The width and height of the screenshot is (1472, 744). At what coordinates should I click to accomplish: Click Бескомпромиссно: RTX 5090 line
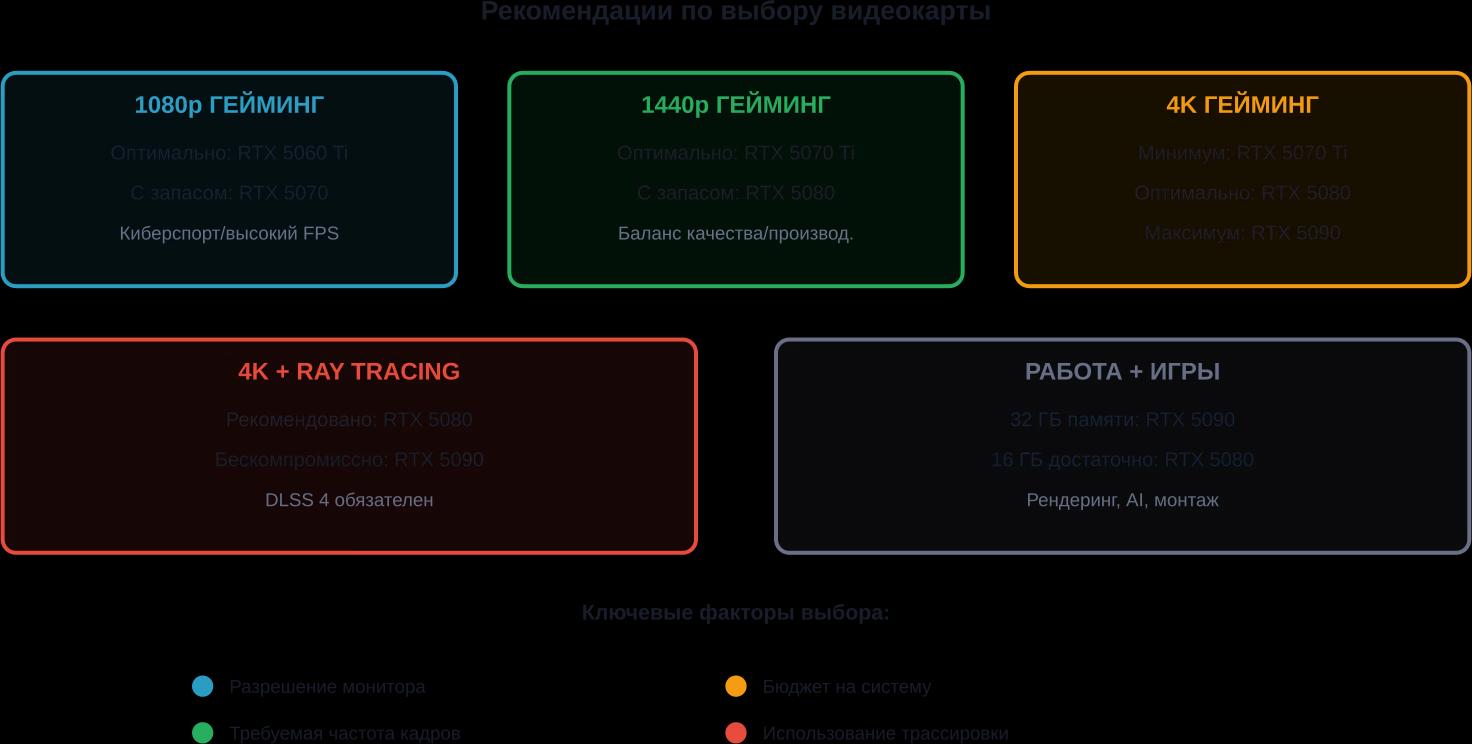point(349,460)
